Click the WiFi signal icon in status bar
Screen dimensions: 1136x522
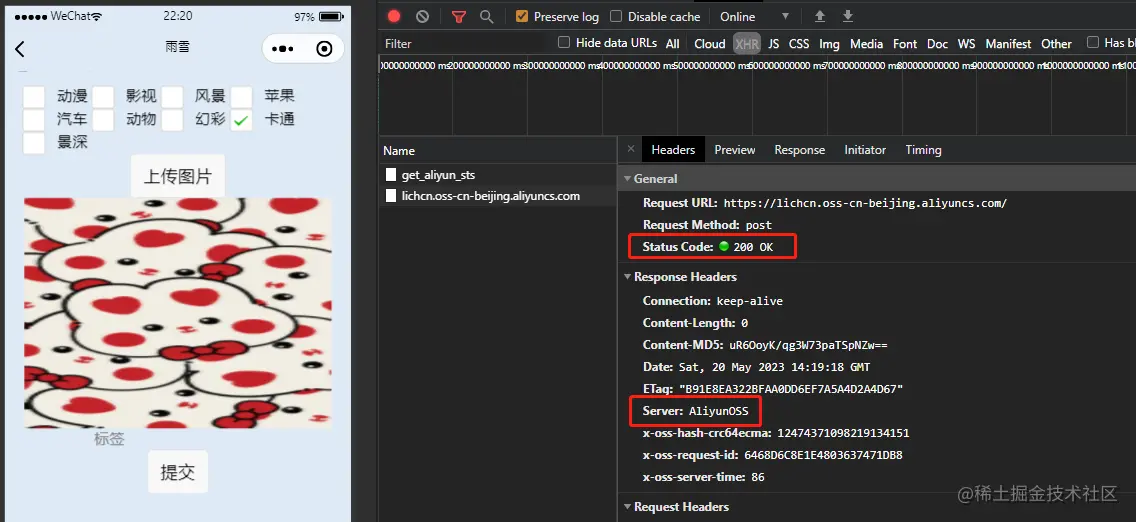(x=97, y=16)
